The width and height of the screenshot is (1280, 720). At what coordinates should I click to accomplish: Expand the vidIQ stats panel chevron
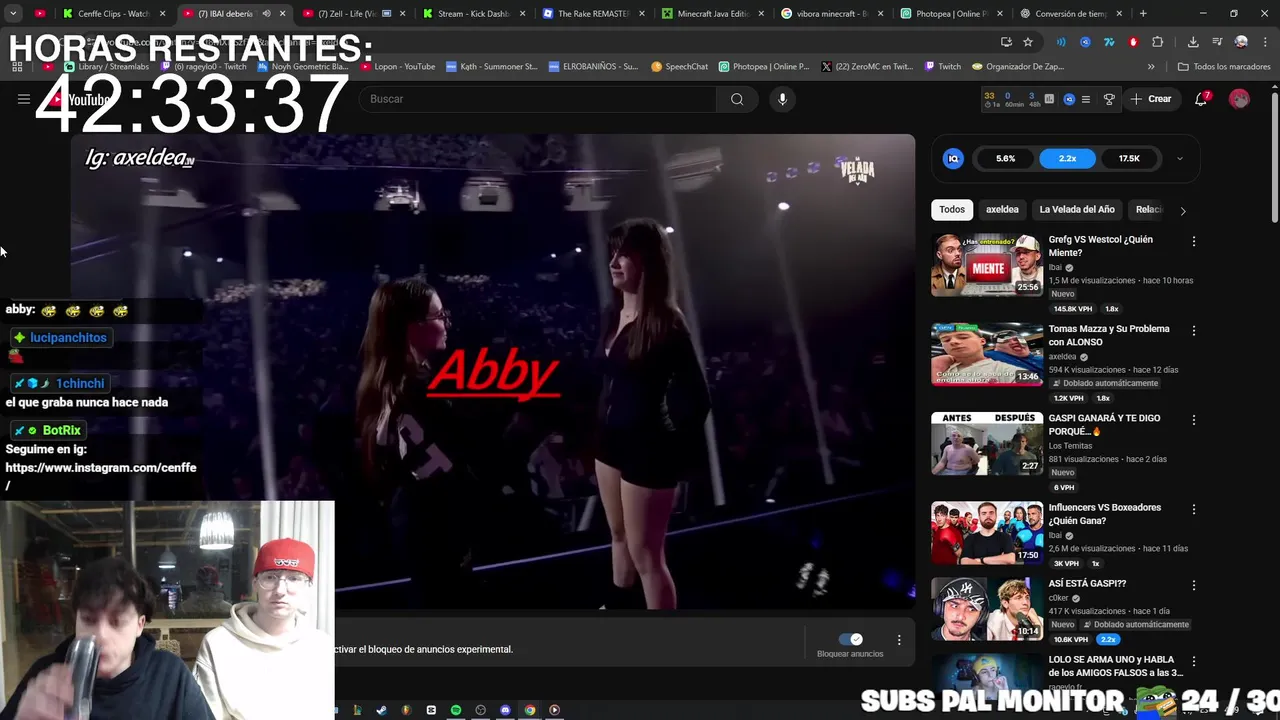[1179, 158]
